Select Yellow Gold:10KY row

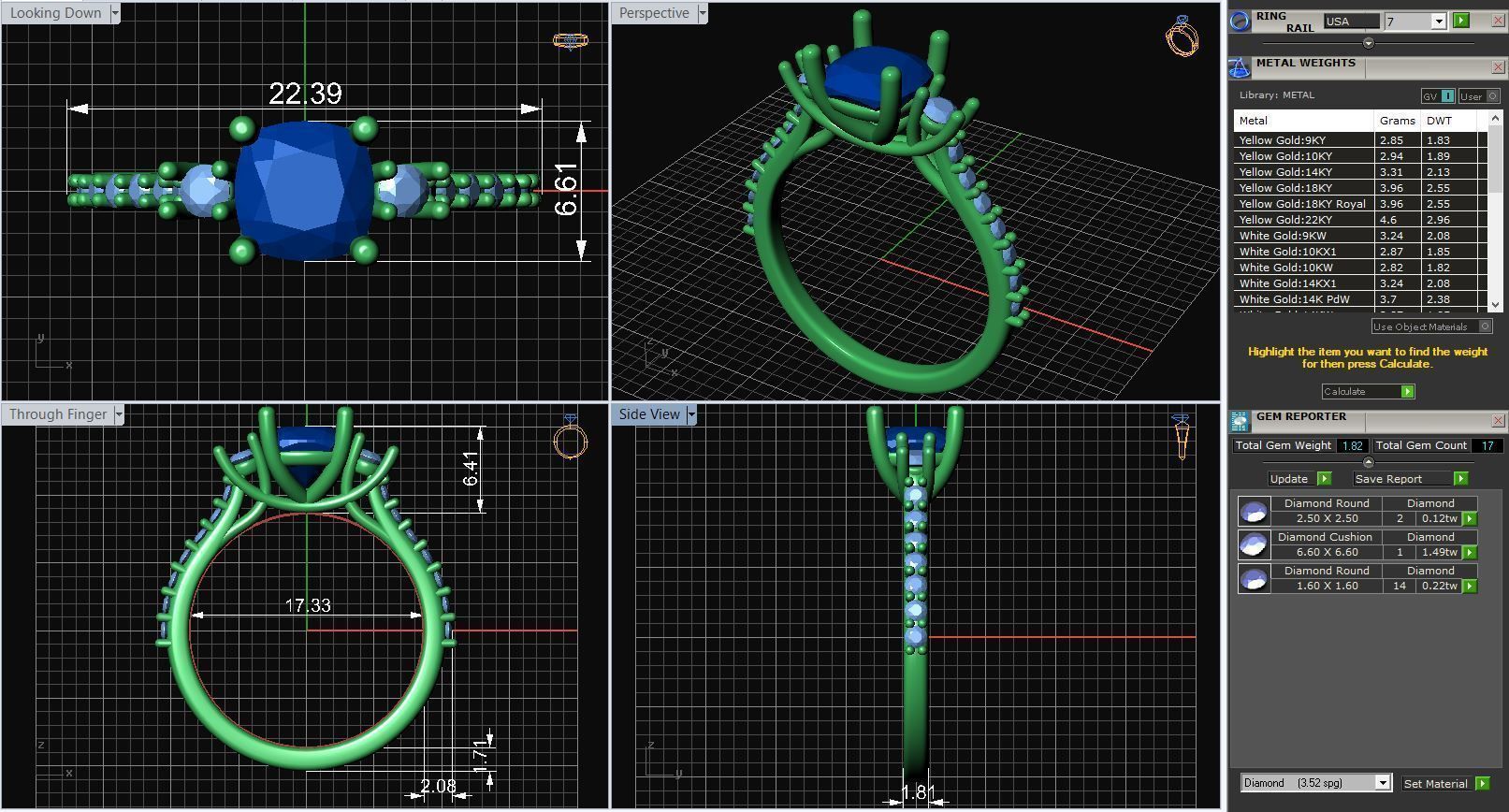tap(1360, 156)
